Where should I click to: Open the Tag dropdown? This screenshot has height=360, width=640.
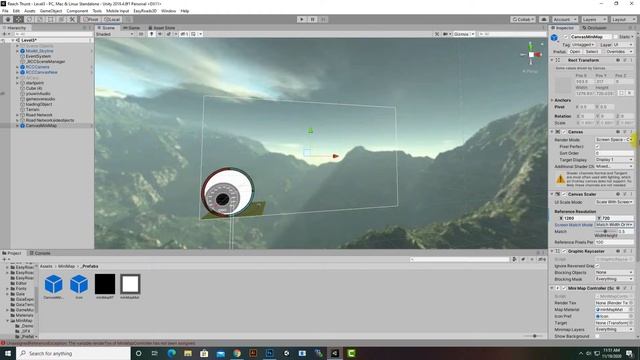coord(583,44)
